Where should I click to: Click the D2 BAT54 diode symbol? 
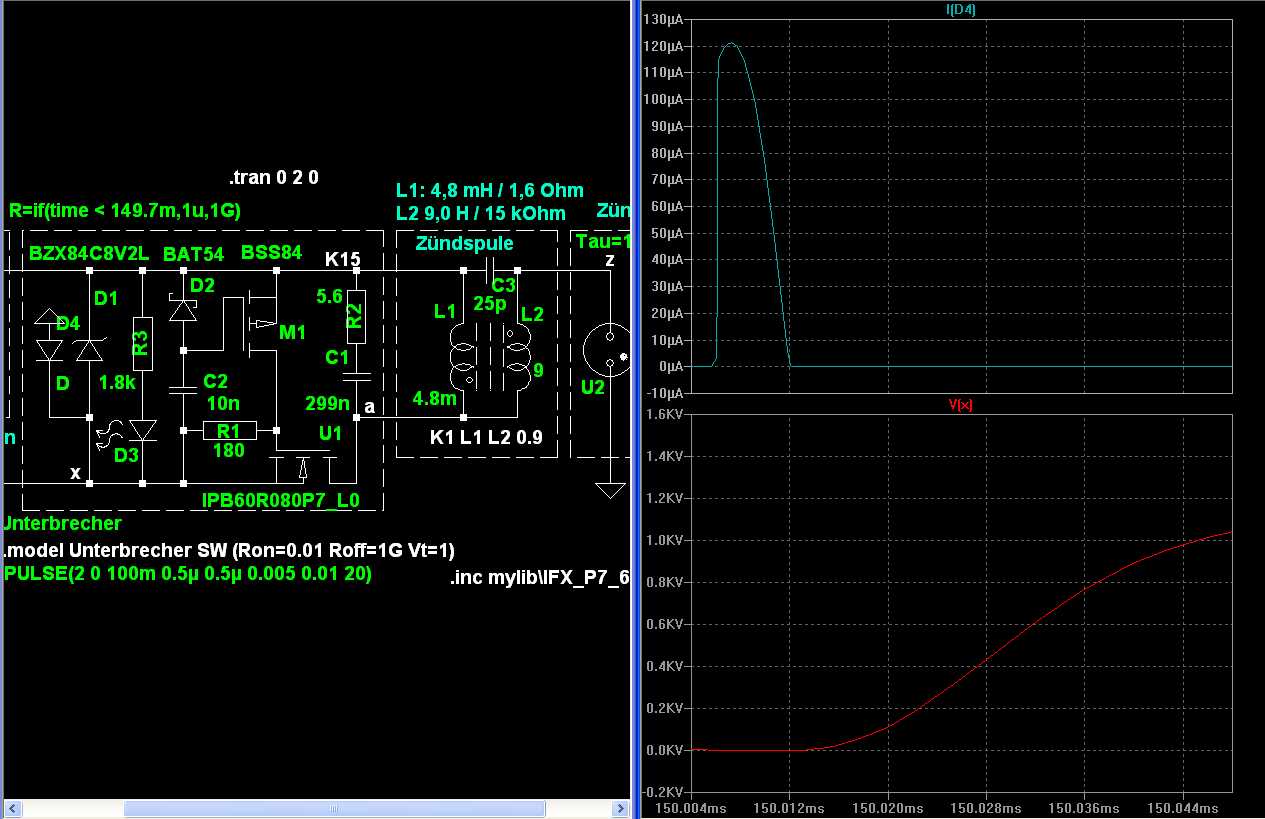pyautogui.click(x=182, y=309)
